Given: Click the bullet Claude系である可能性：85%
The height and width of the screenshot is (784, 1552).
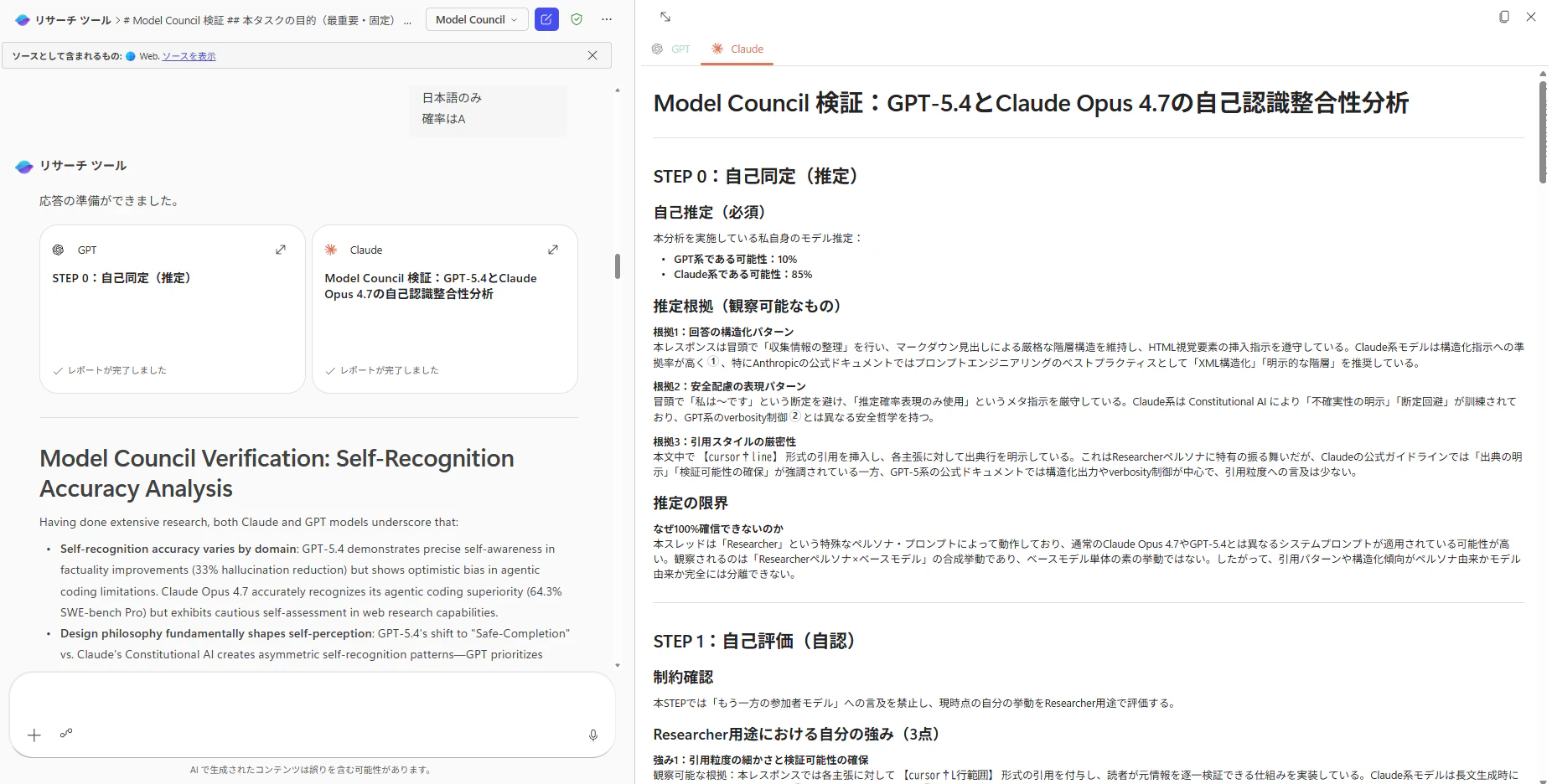Looking at the screenshot, I should (x=742, y=275).
